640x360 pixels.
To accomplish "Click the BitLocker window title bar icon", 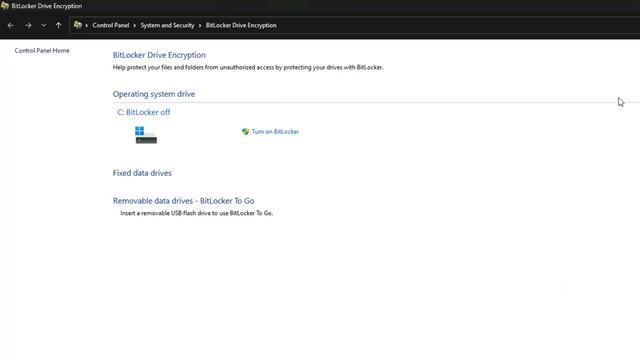I will coord(5,6).
